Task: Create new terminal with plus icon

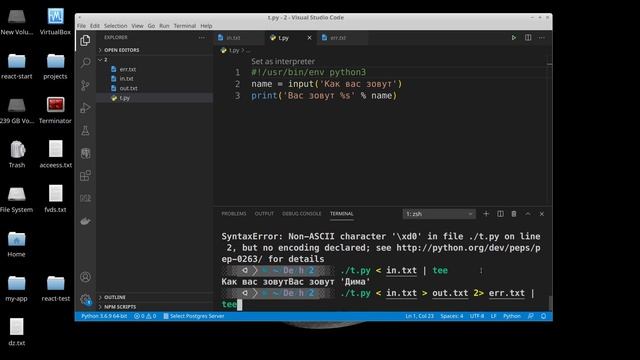Action: point(486,214)
